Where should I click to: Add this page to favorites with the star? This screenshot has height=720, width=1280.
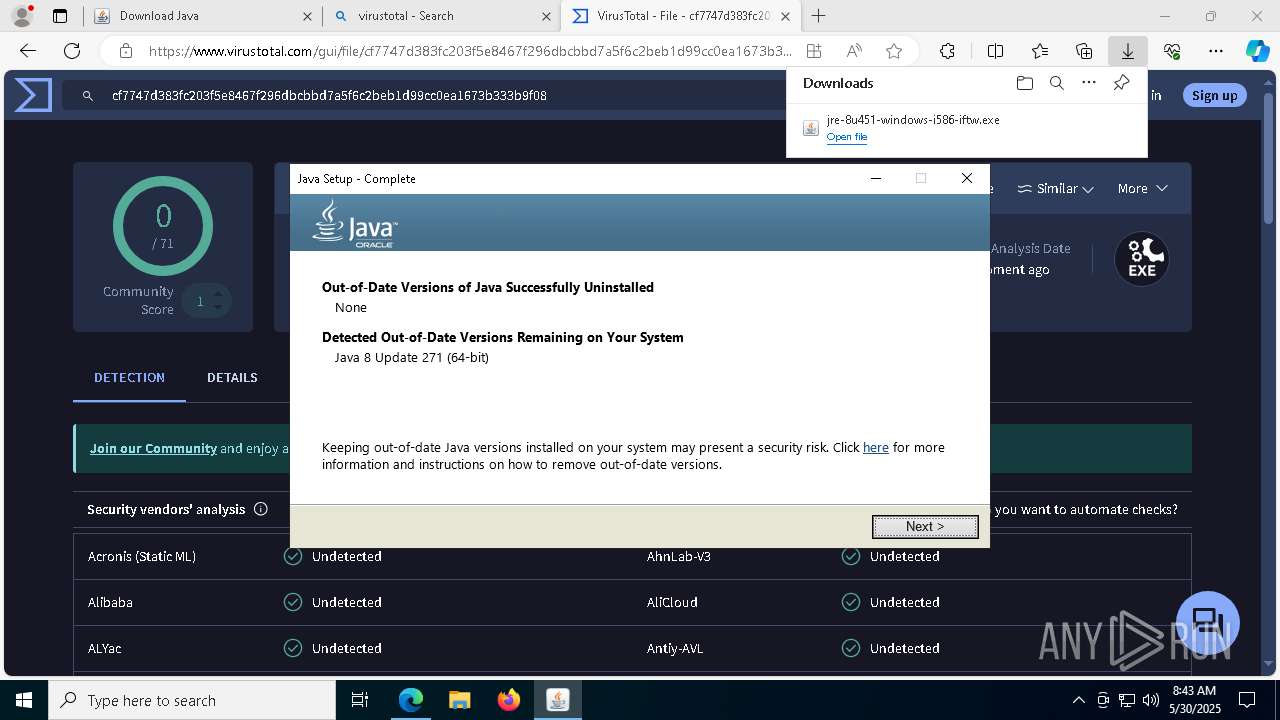(894, 51)
